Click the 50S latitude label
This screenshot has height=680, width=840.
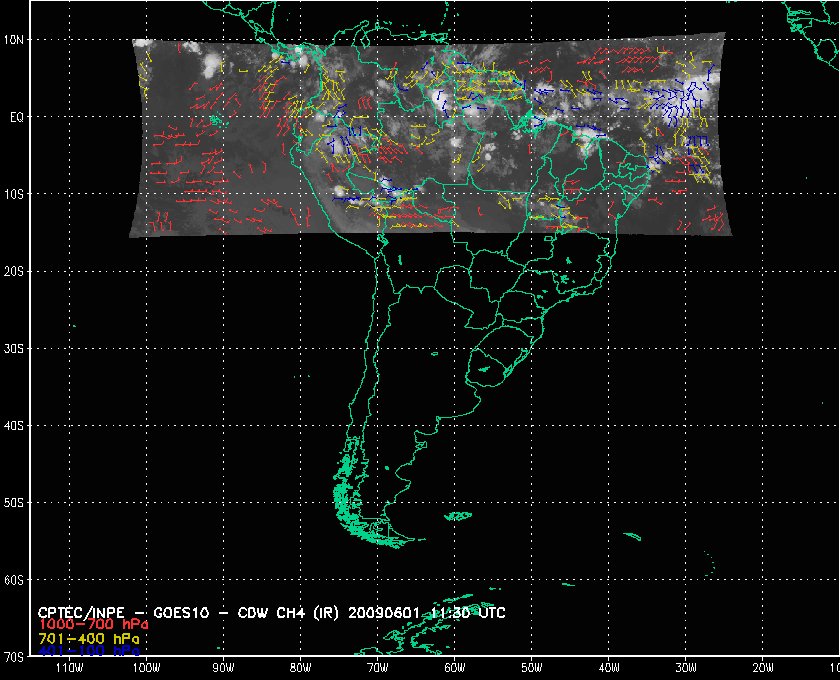coord(14,502)
